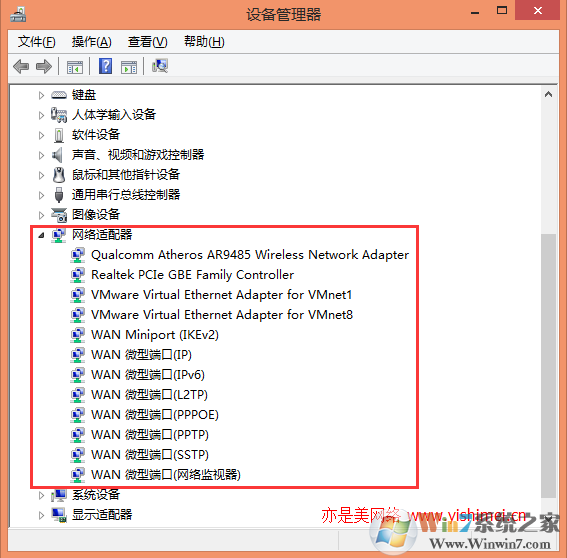Select Realtek PCIe GBE Family Controller

click(x=192, y=275)
